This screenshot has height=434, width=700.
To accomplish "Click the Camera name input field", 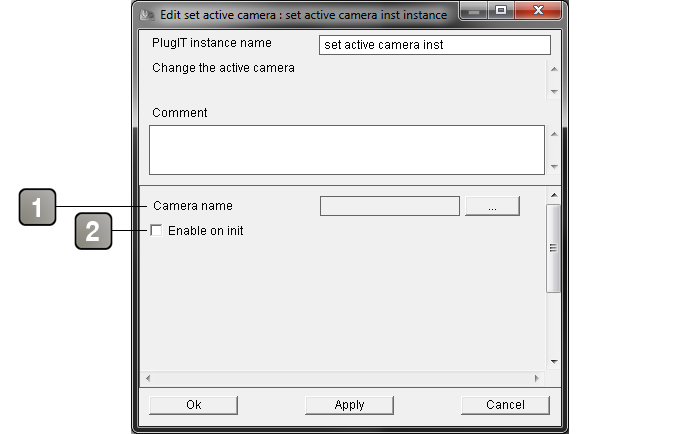I will pos(390,206).
